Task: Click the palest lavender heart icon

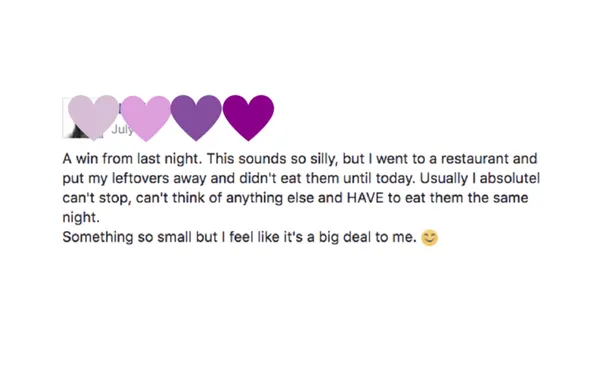Action: tap(93, 117)
